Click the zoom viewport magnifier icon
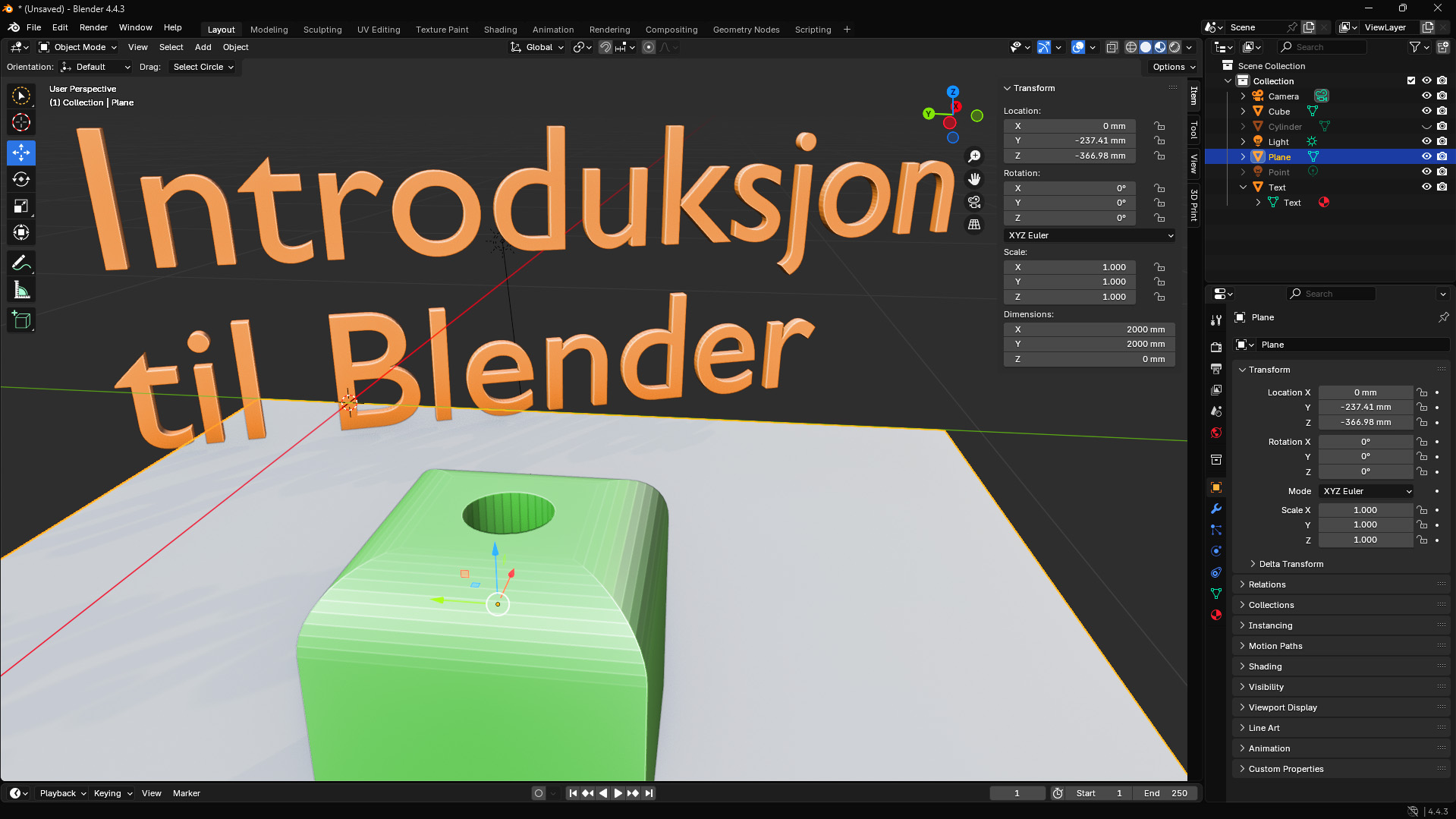Viewport: 1456px width, 819px height. (974, 156)
